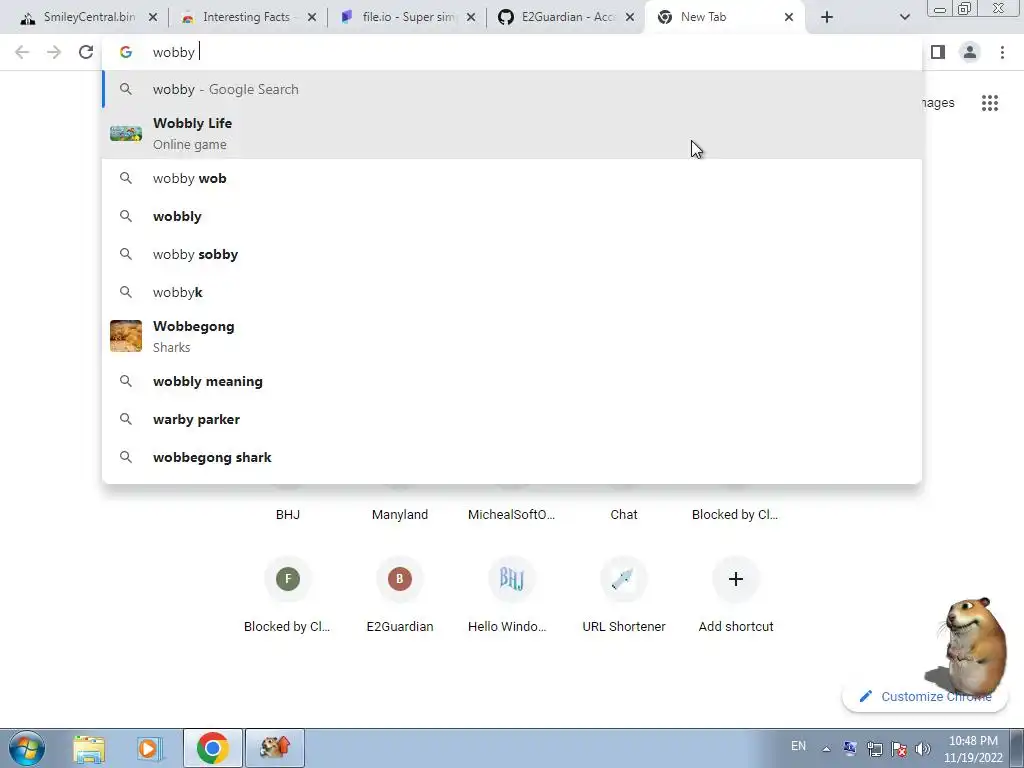Open the Google apps grid
1024x768 pixels.
click(x=990, y=103)
